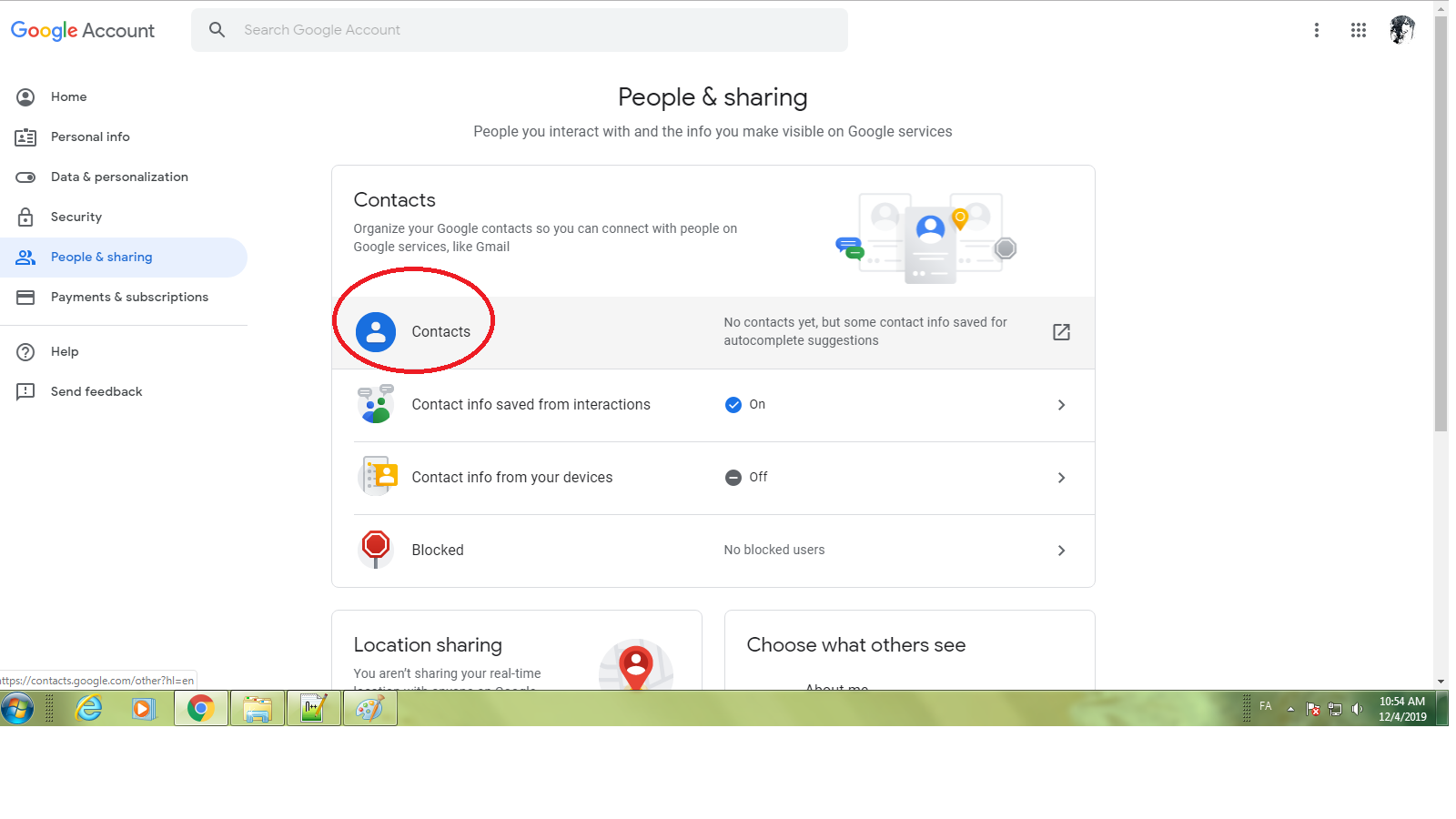Switch to Chrome in taskbar
Image resolution: width=1456 pixels, height=819 pixels.
coord(201,708)
